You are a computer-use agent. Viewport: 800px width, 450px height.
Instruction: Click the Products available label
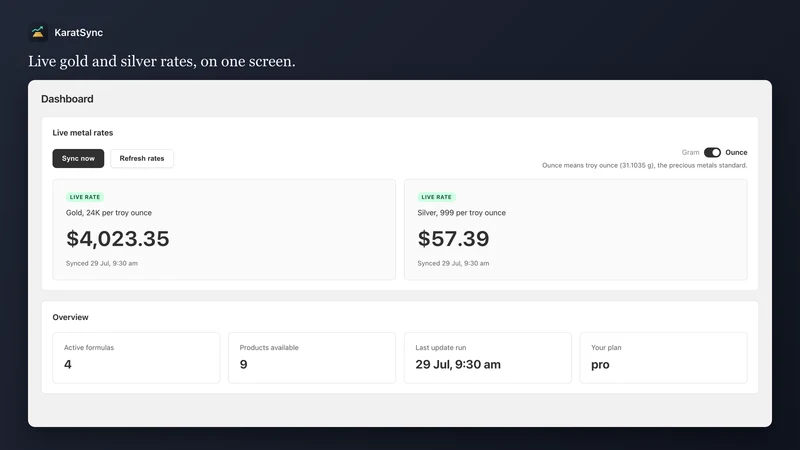pyautogui.click(x=269, y=347)
